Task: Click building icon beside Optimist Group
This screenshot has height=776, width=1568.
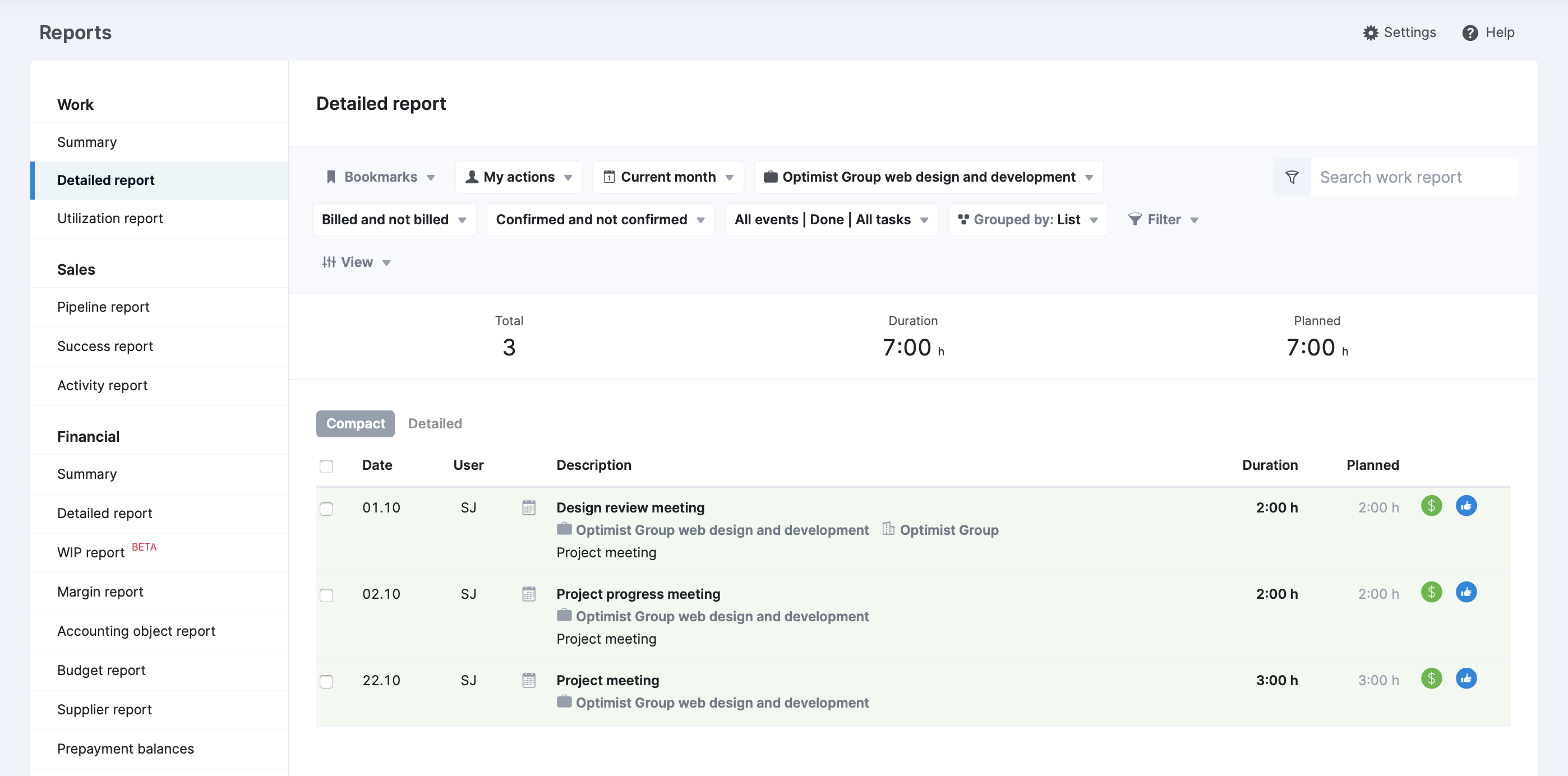Action: pos(888,529)
